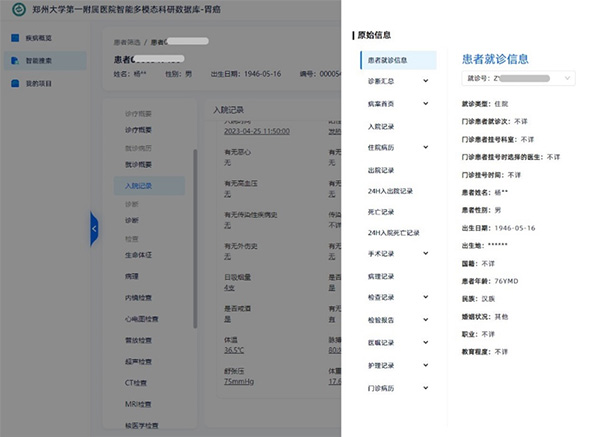Select 病理记录 in the 原始信息 menu
The image size is (600, 437).
(381, 276)
